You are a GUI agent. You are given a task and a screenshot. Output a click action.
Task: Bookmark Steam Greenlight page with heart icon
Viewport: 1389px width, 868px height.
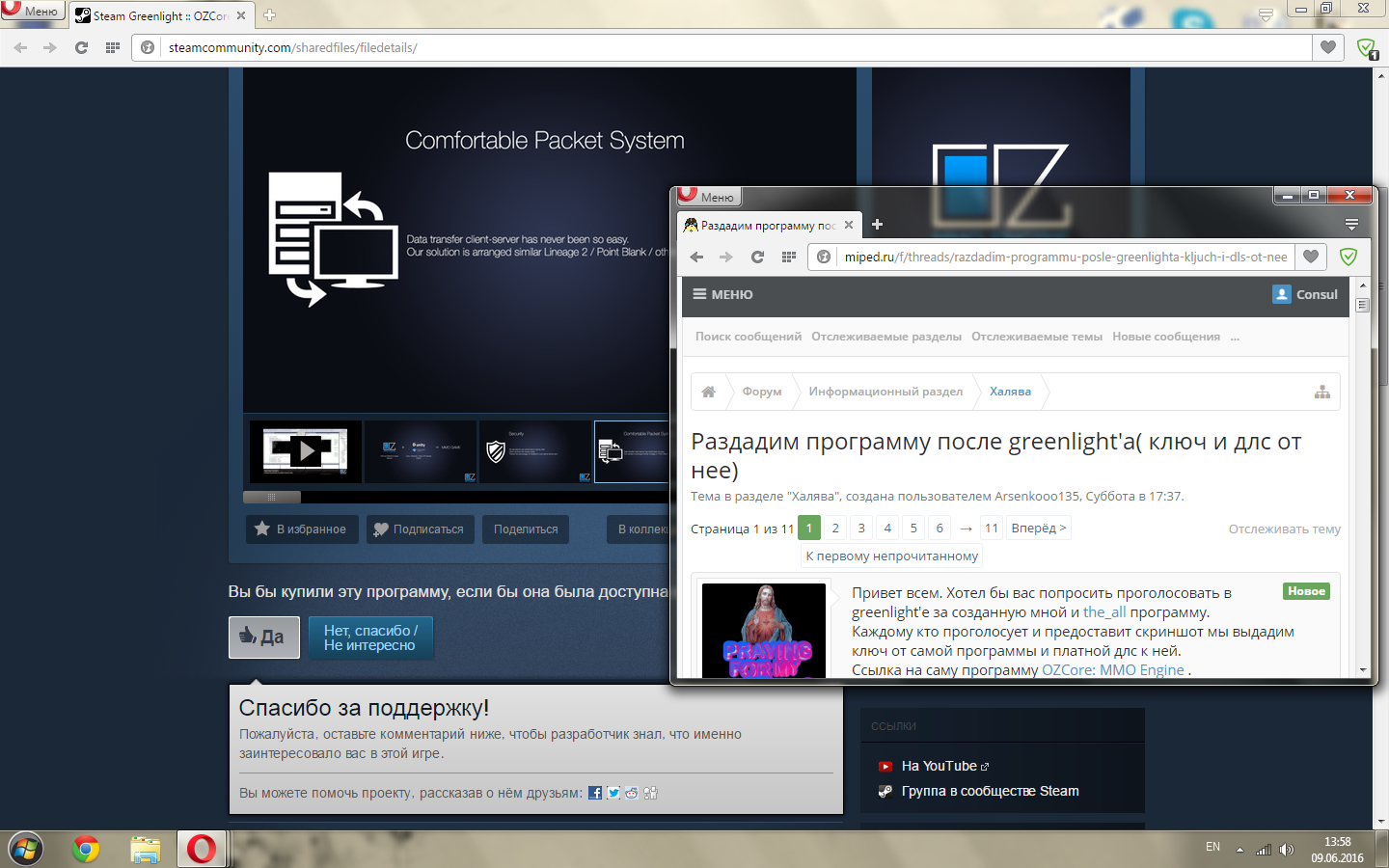pos(1328,47)
